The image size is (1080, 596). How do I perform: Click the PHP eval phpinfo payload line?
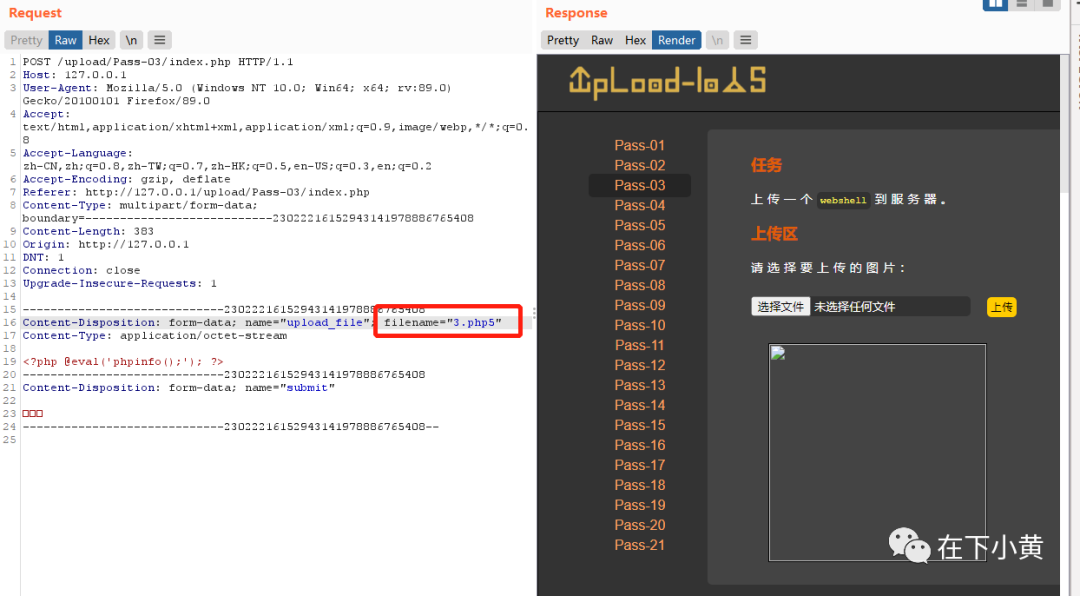point(123,362)
